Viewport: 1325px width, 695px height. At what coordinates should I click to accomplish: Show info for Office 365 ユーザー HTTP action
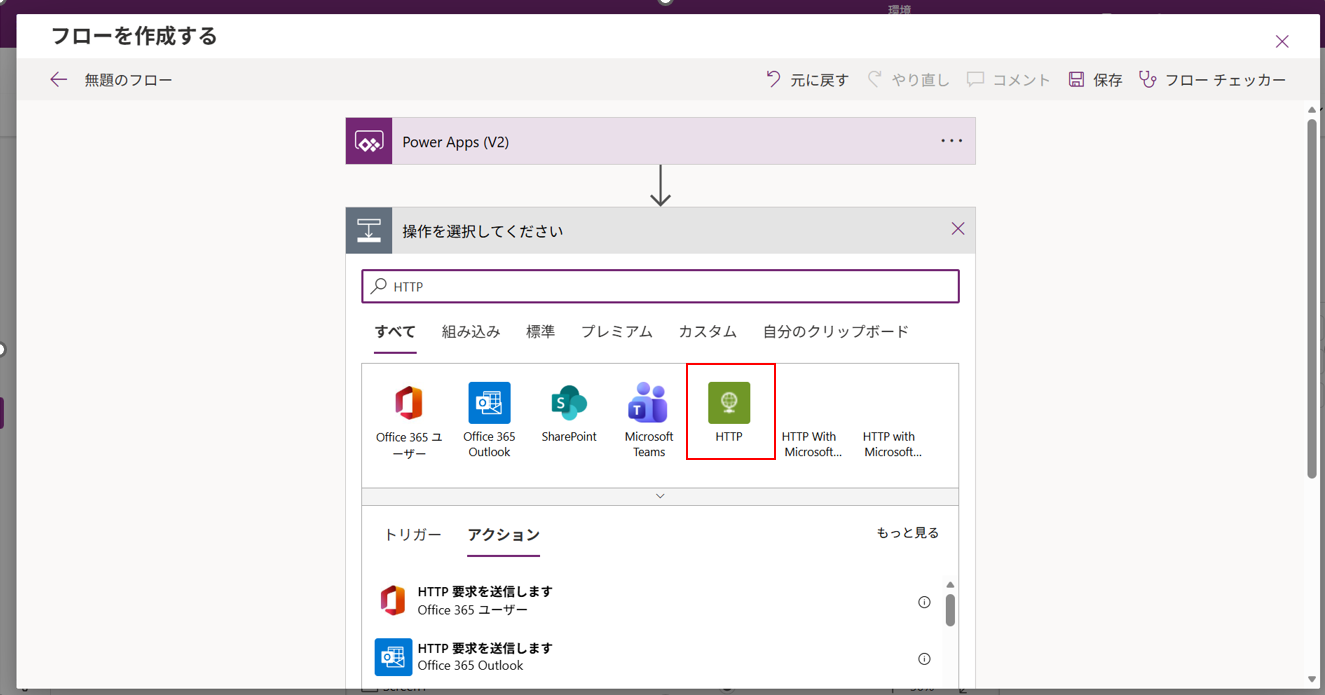(924, 602)
